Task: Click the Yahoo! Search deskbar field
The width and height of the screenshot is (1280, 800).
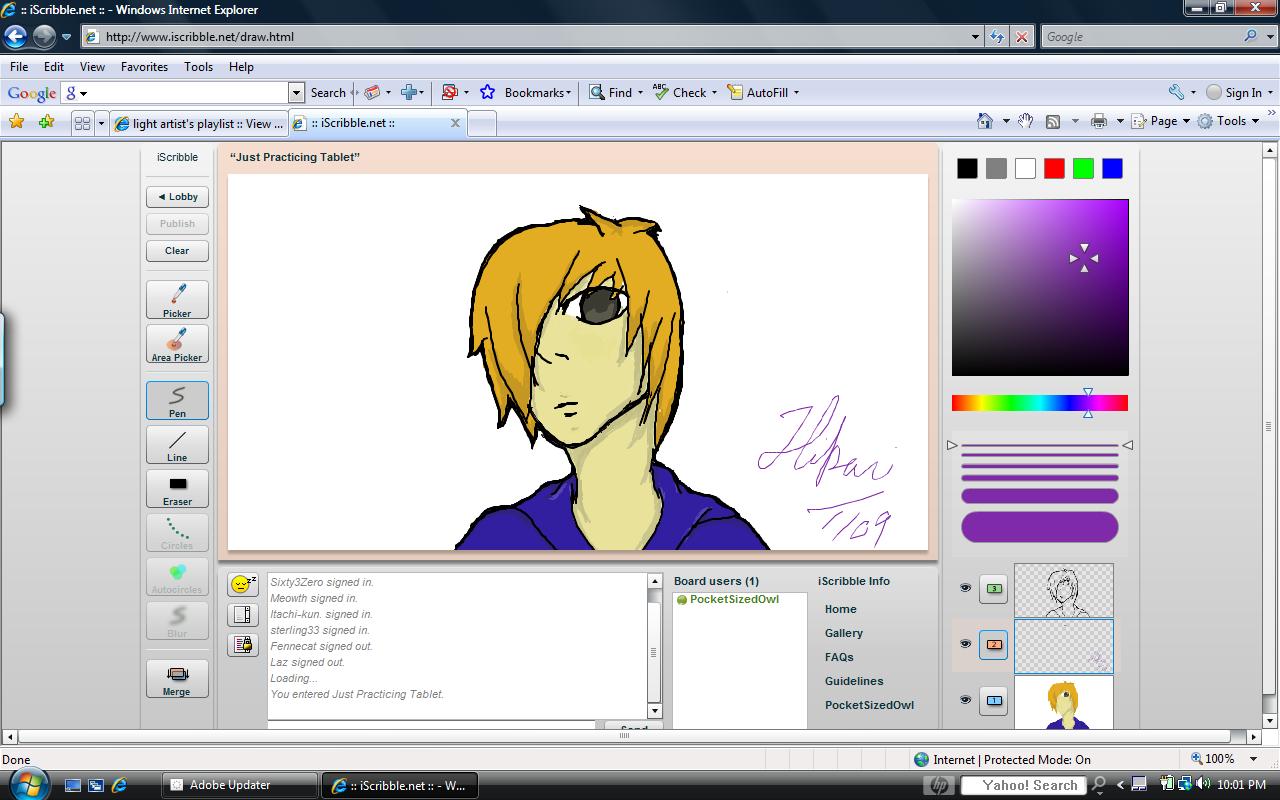Action: [x=1024, y=785]
